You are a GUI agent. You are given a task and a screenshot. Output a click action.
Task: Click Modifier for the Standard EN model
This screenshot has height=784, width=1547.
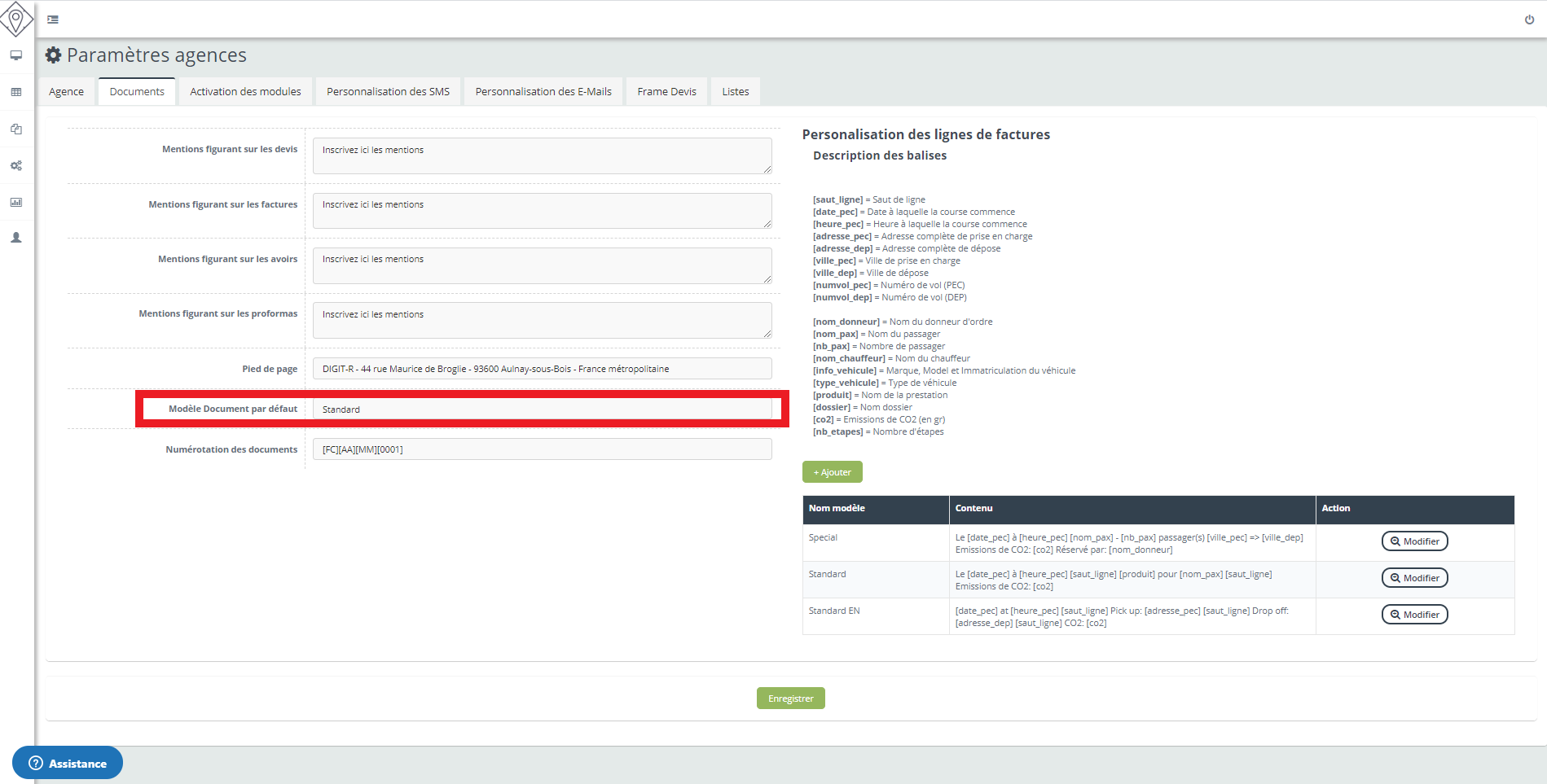(1414, 615)
